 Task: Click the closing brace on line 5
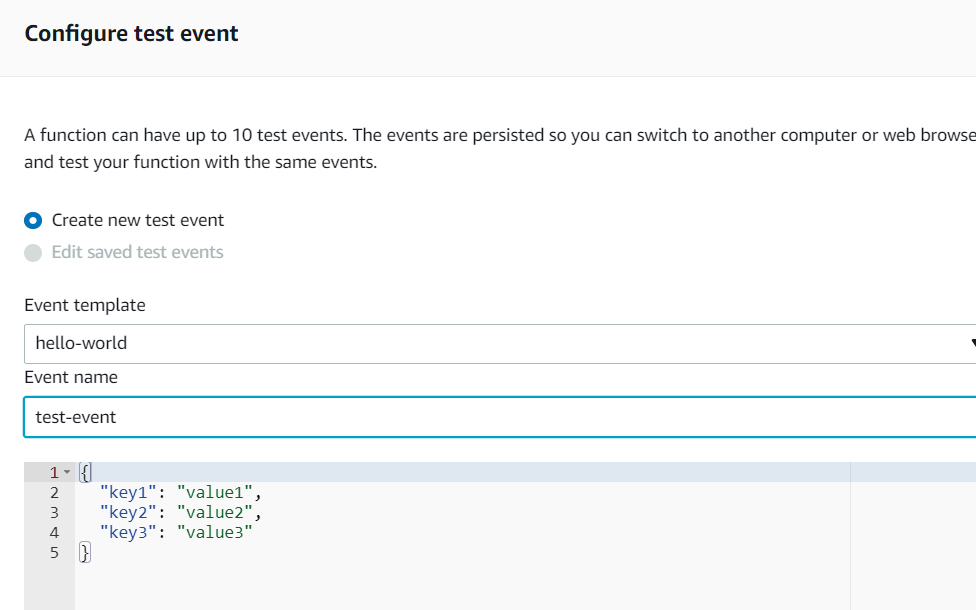[85, 552]
